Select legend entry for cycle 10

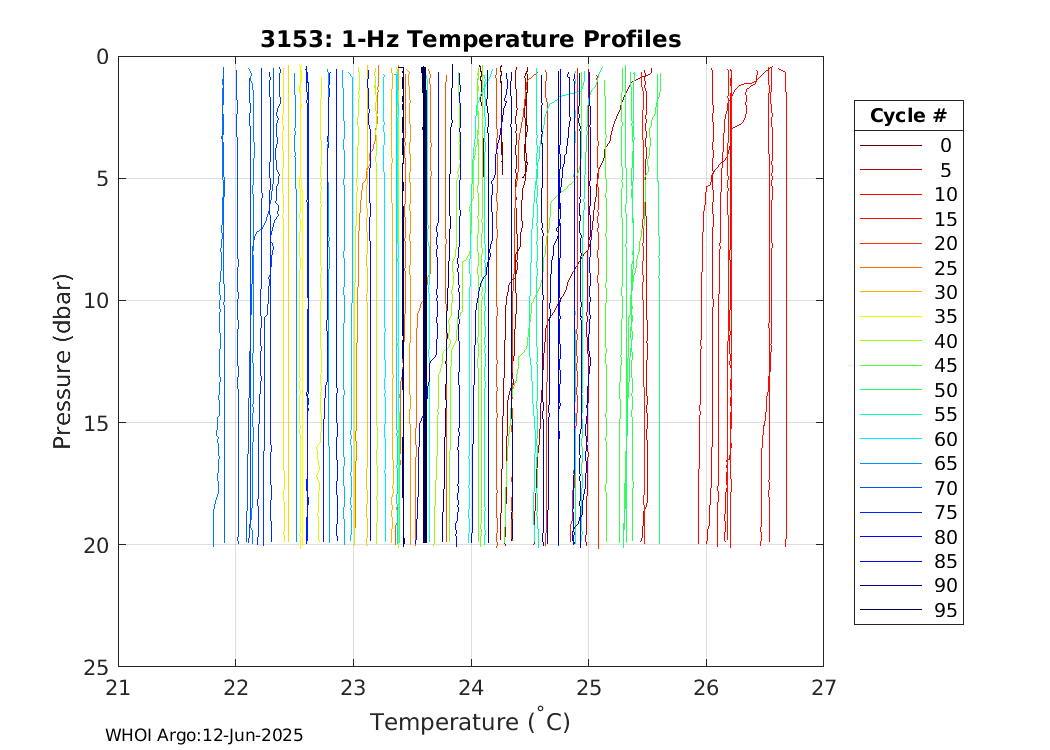pos(909,194)
